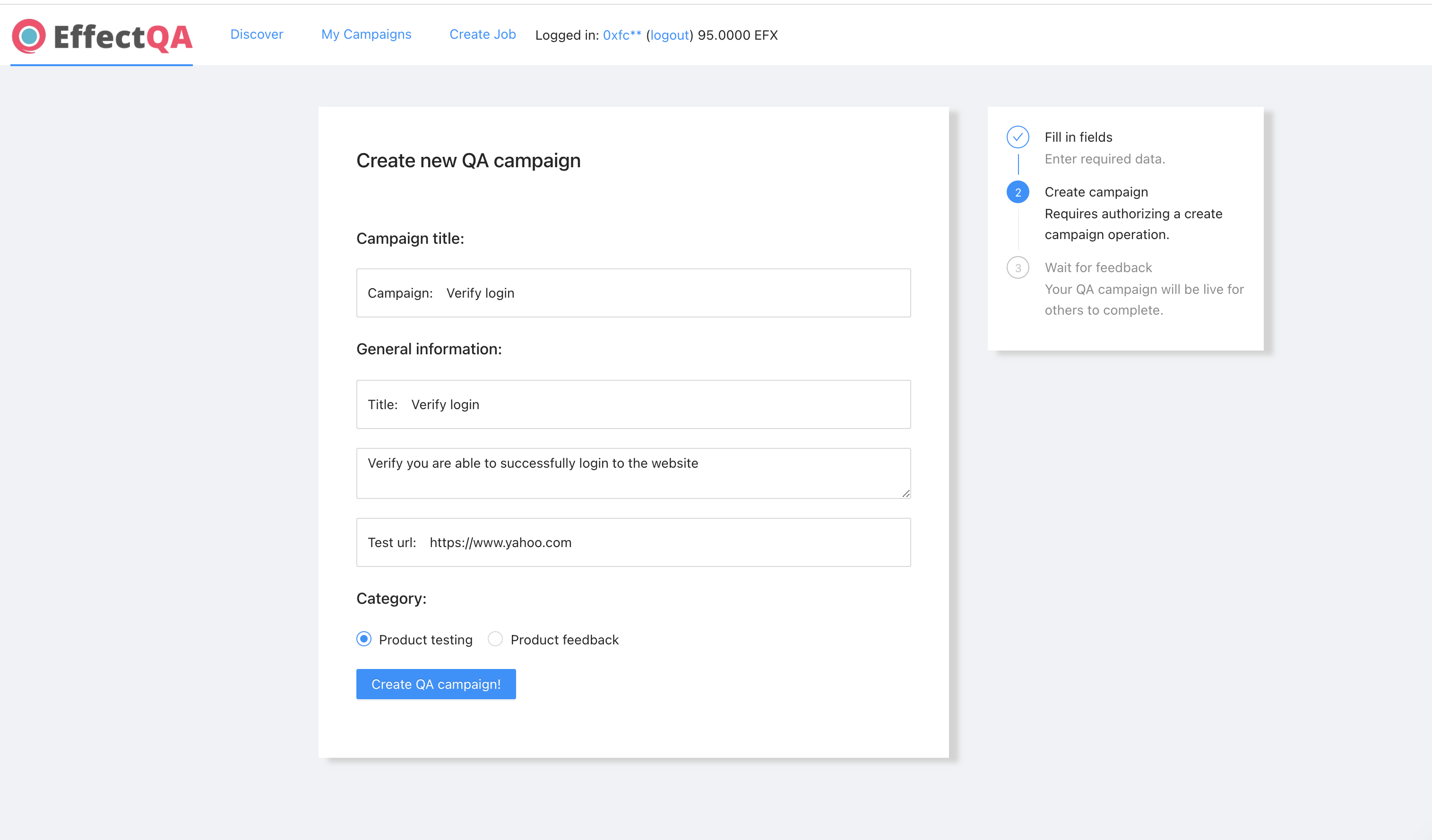Click the Fill in fields checkmark icon
The width and height of the screenshot is (1432, 840).
1017,137
